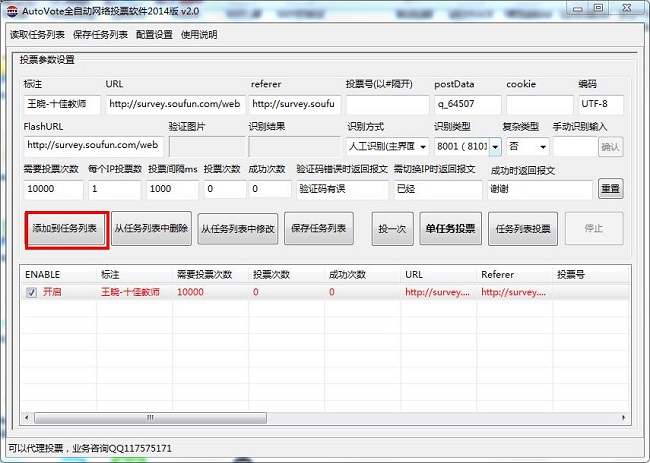Focus the 验证码错误时返回报文 field
The width and height of the screenshot is (650, 463).
coord(342,189)
